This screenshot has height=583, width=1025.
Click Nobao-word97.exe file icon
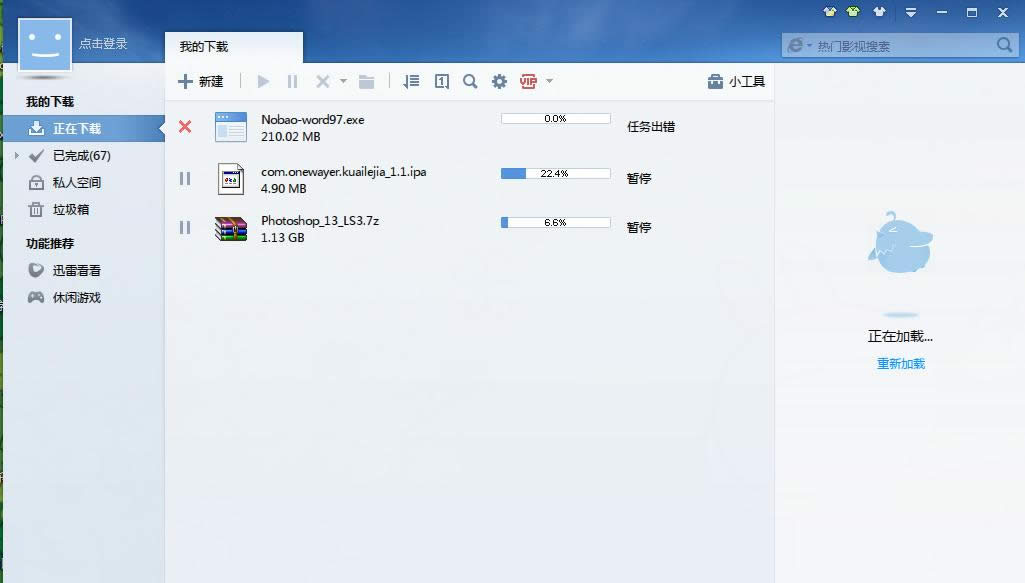tap(231, 127)
